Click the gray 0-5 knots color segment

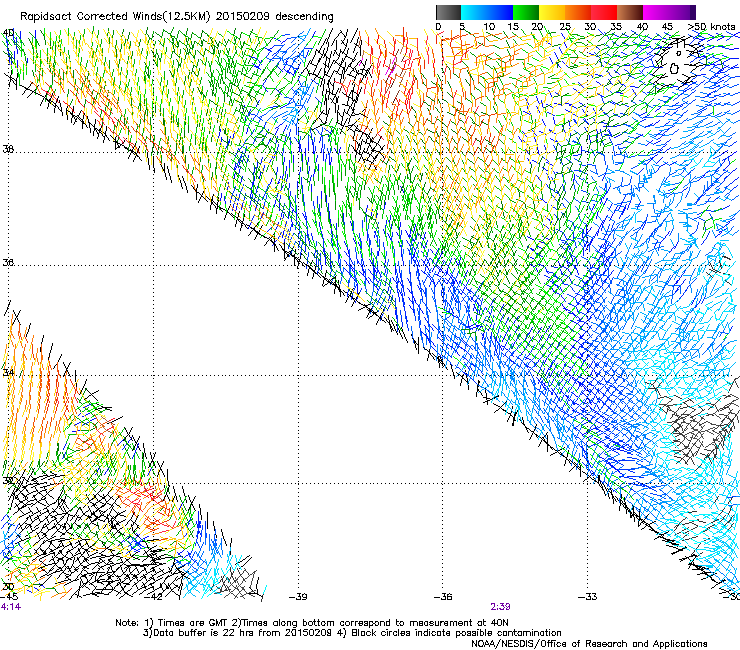tap(448, 12)
